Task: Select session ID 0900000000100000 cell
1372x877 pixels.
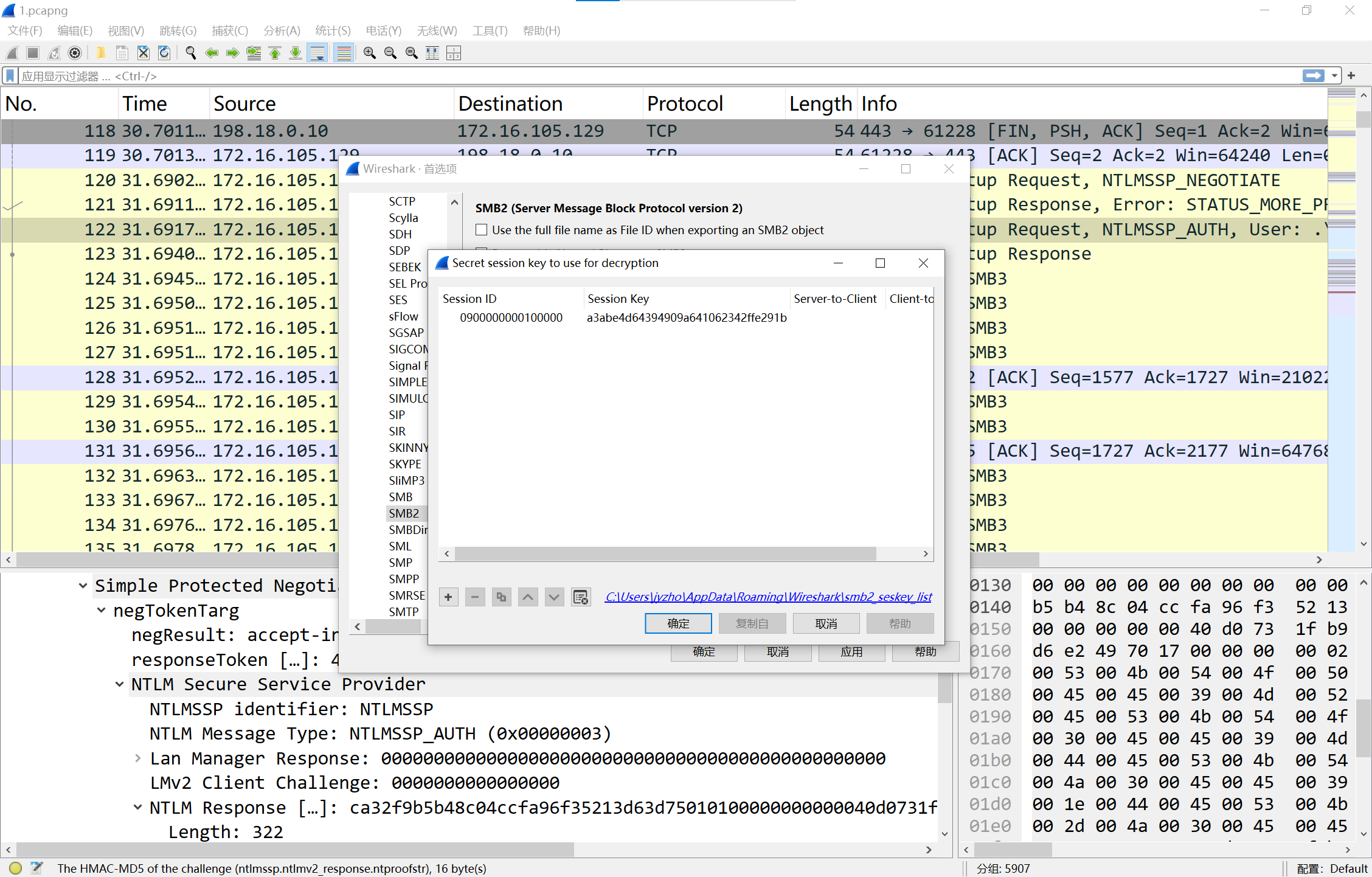Action: (511, 317)
